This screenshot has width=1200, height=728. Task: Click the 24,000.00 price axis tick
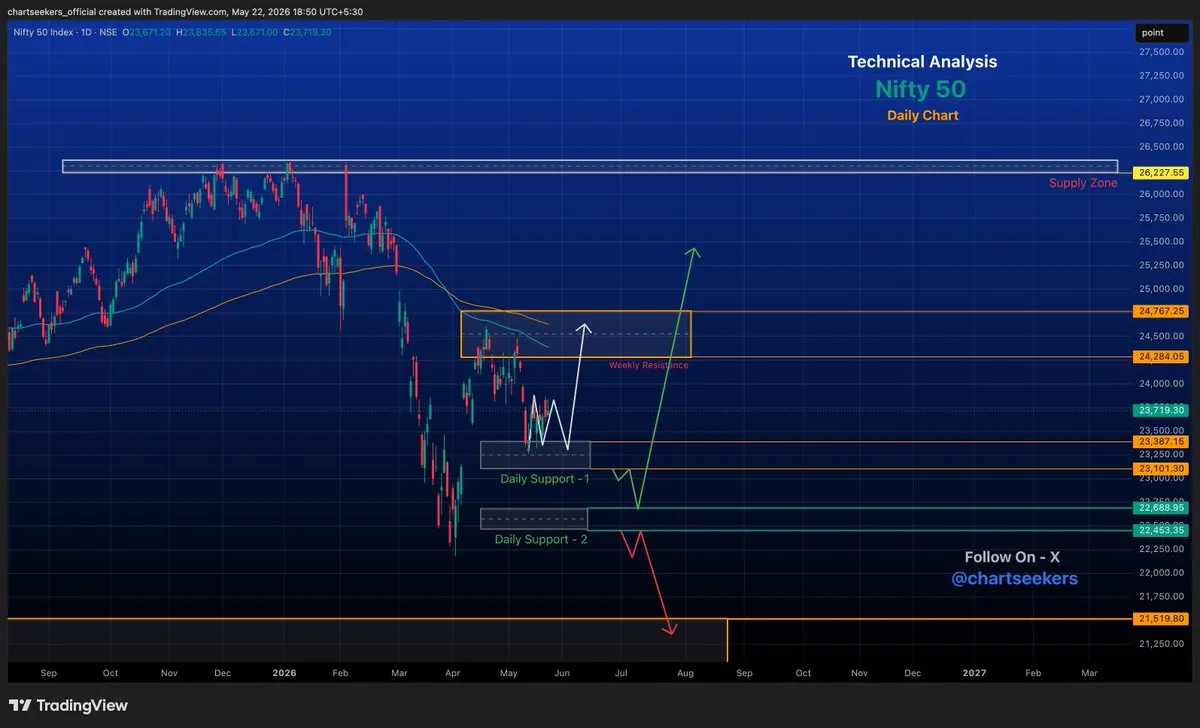click(1161, 383)
